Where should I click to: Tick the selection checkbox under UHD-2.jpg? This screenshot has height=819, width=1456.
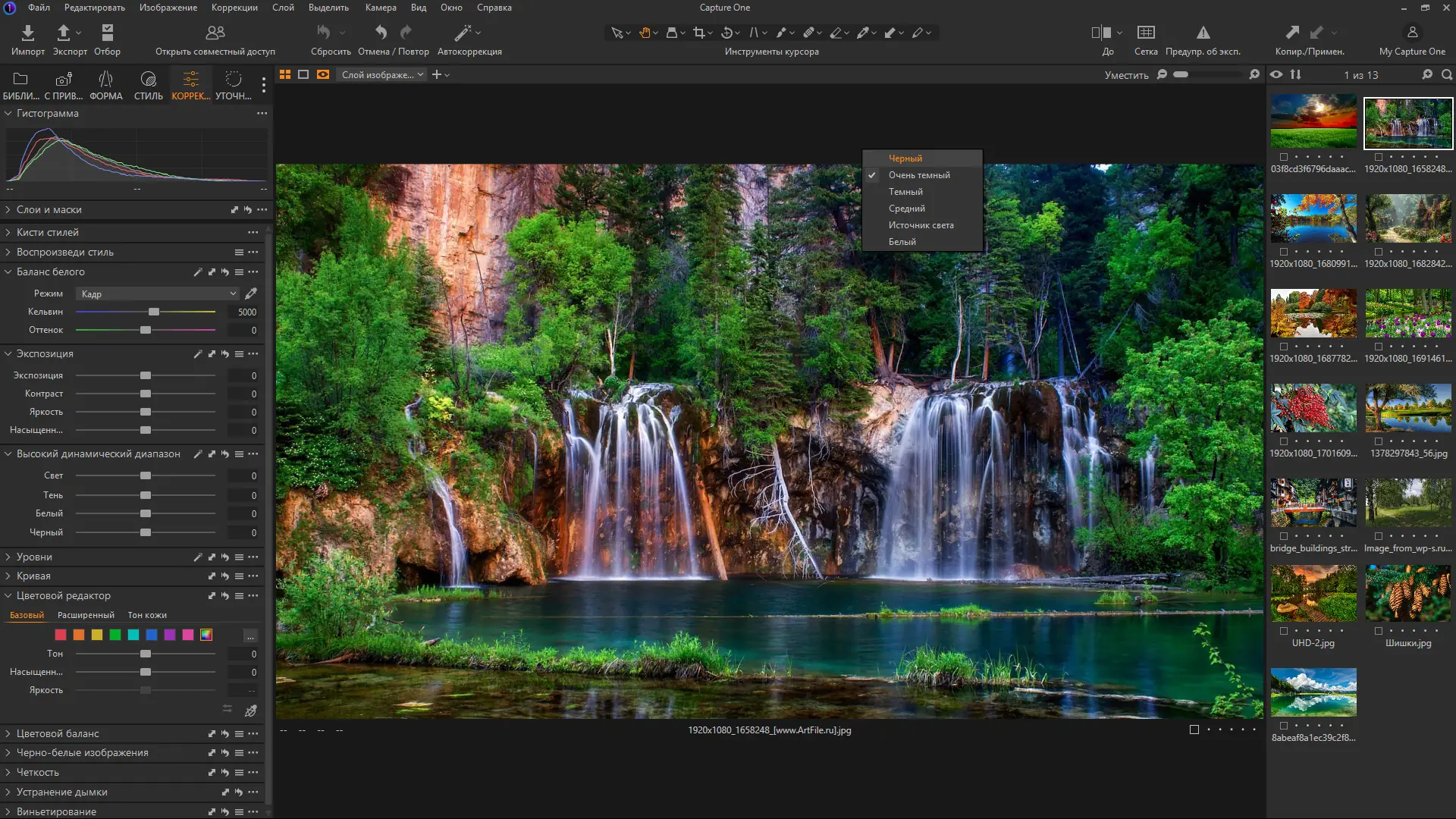[1284, 631]
